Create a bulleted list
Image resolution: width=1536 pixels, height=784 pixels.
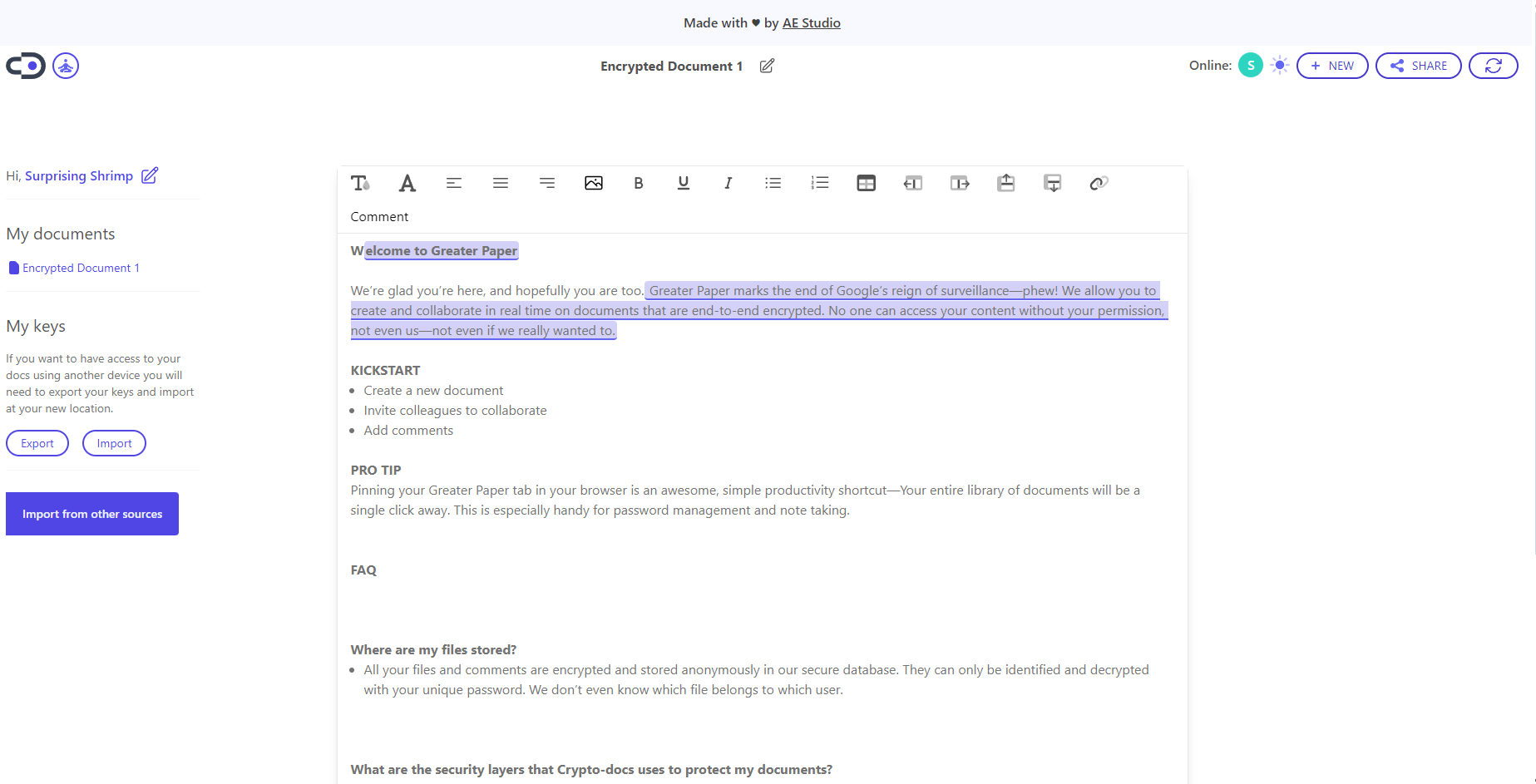[x=773, y=183]
